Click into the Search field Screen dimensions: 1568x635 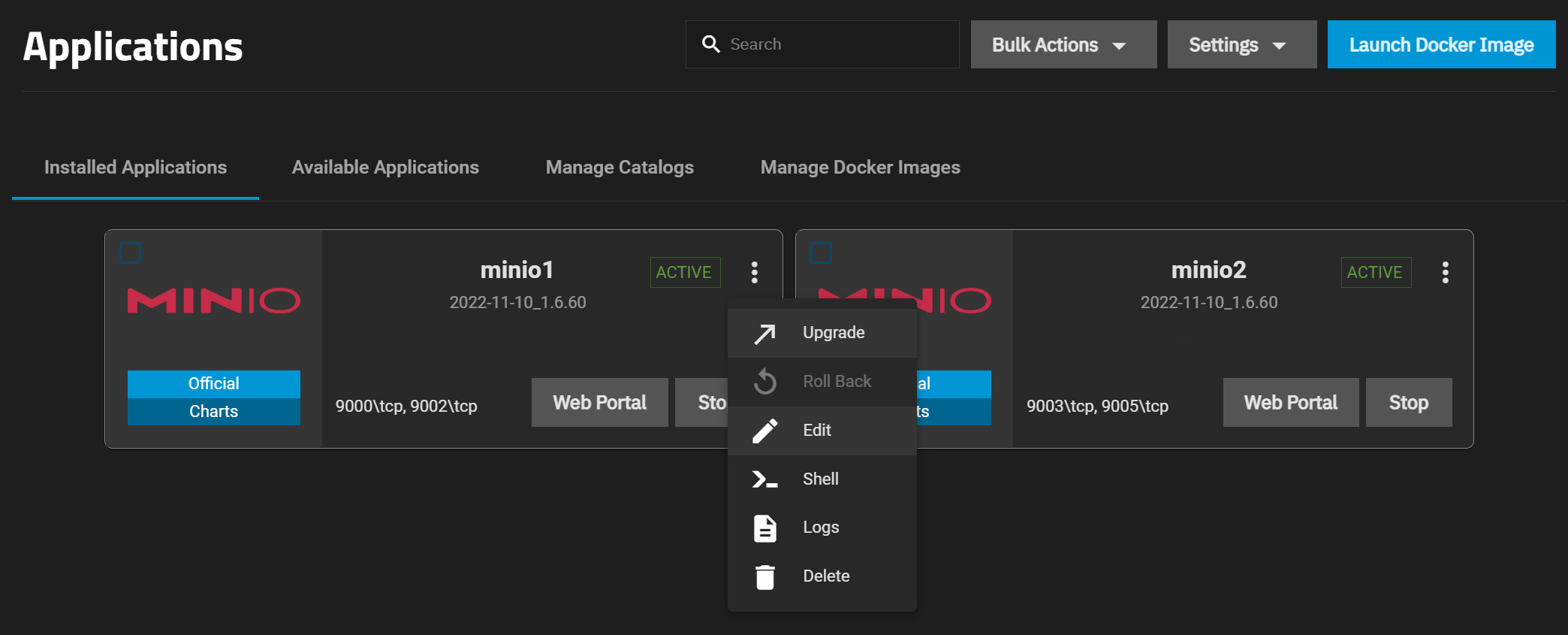pos(822,44)
